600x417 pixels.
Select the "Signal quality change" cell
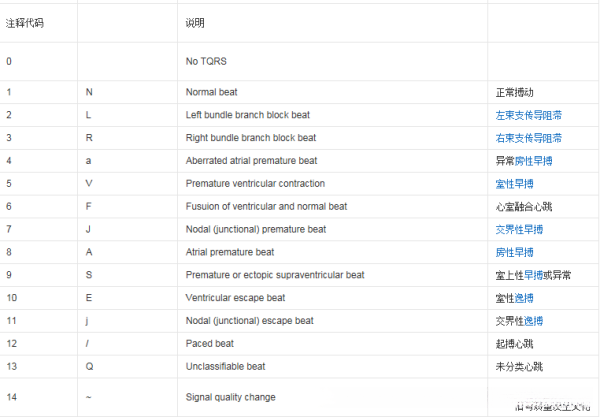tap(230, 397)
